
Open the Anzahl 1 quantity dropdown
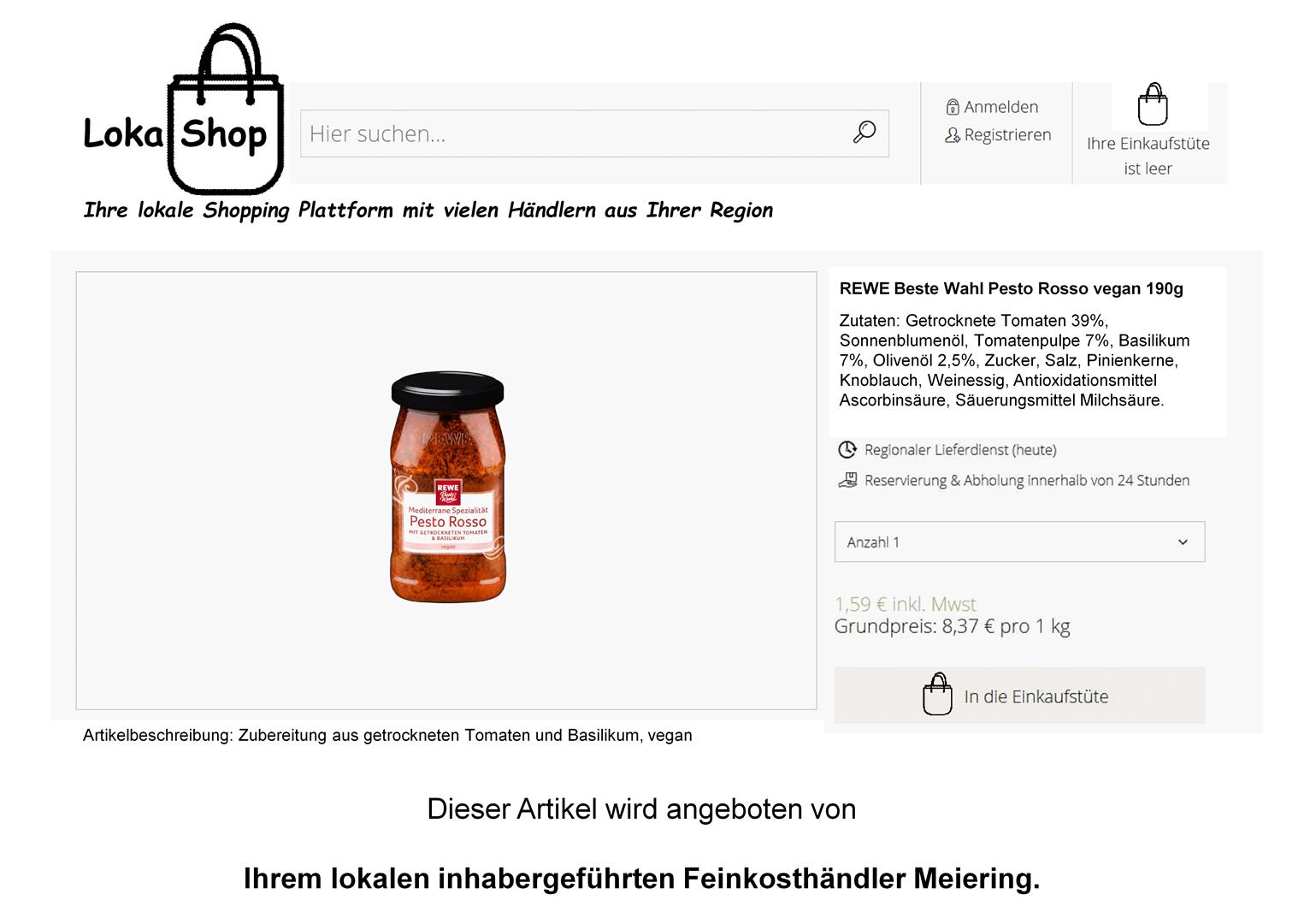click(x=1019, y=542)
